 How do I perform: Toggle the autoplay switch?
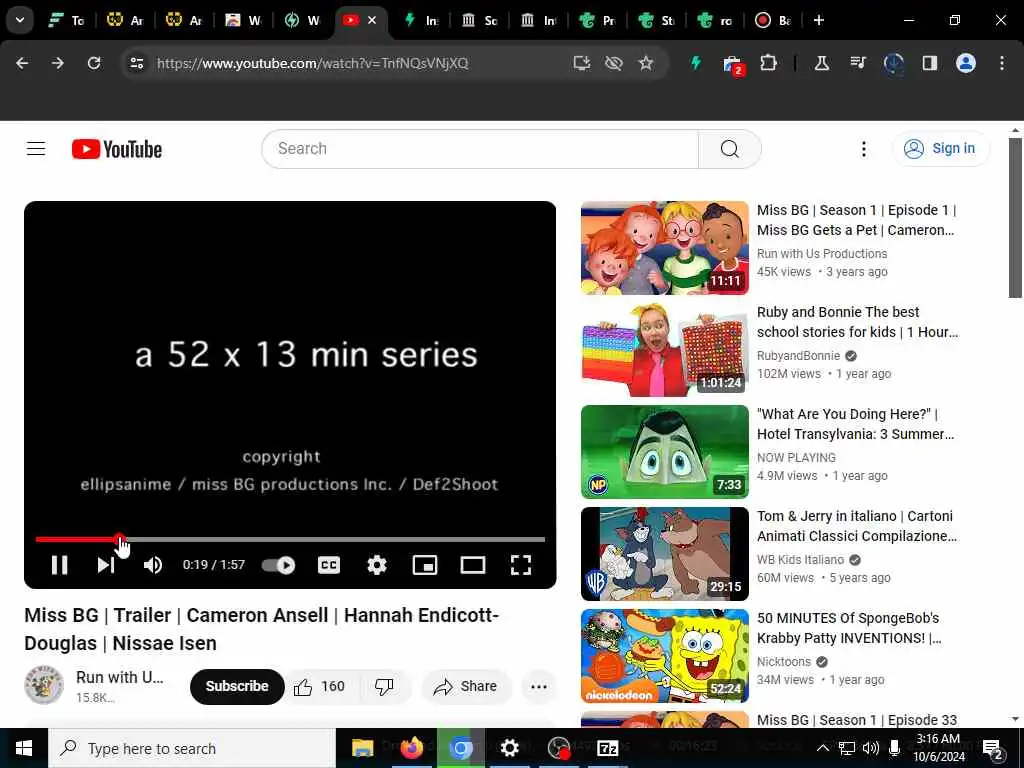pyautogui.click(x=279, y=565)
